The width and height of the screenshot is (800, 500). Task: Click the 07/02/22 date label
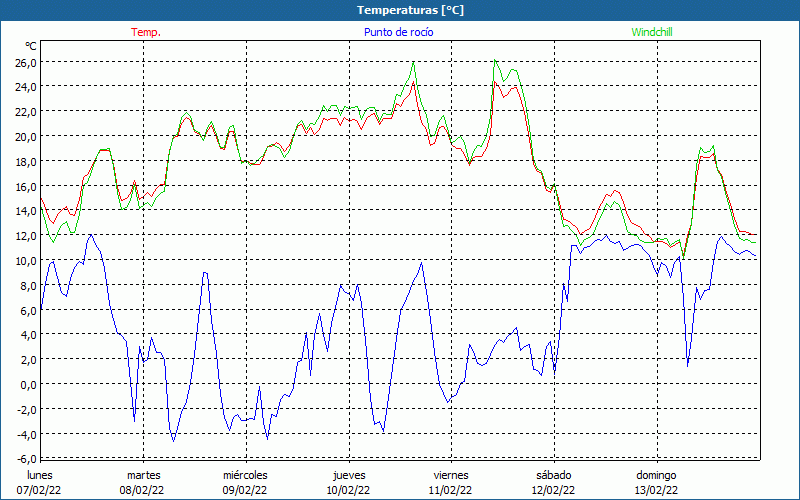[x=39, y=490]
